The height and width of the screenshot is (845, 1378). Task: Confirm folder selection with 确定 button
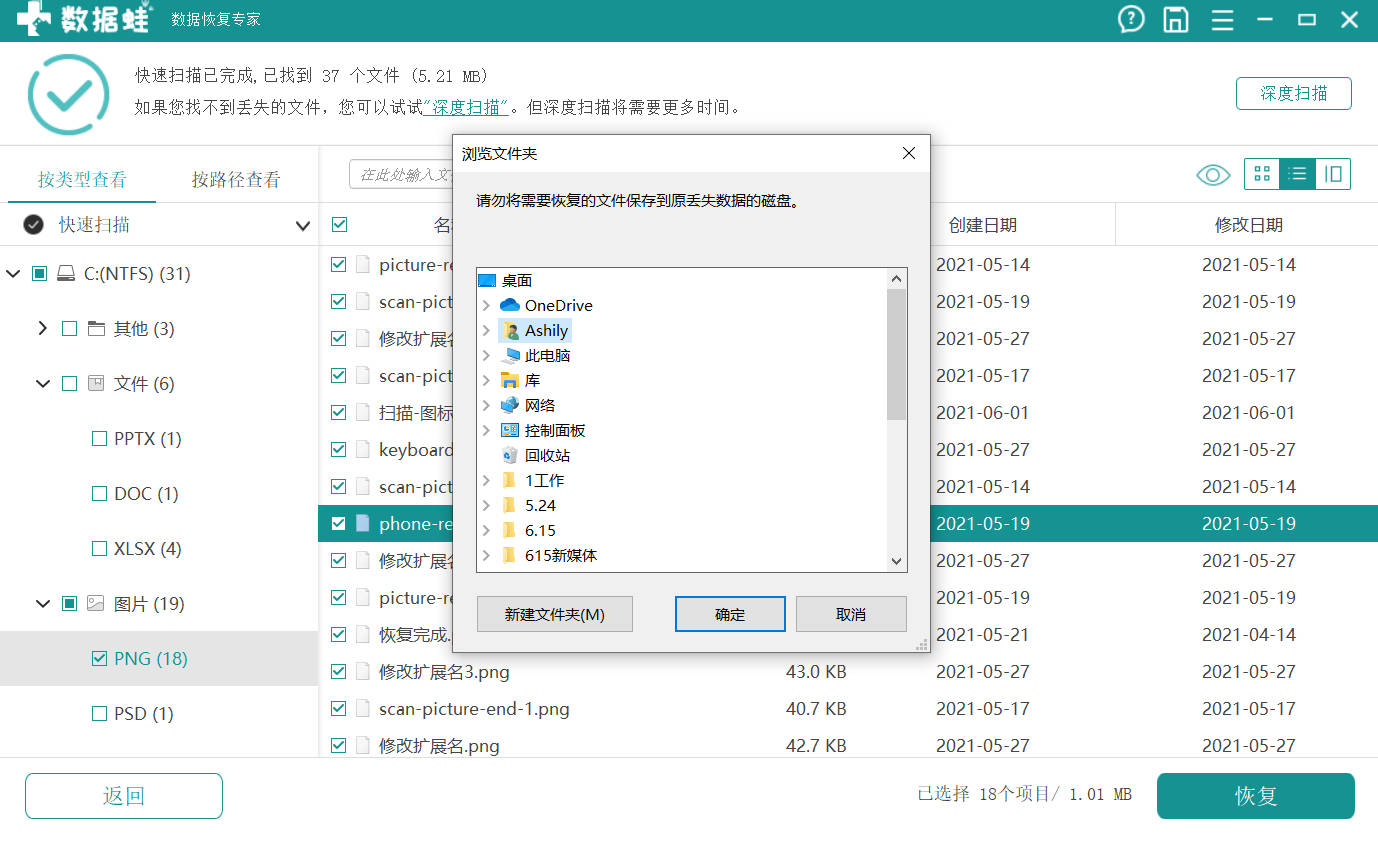tap(729, 613)
